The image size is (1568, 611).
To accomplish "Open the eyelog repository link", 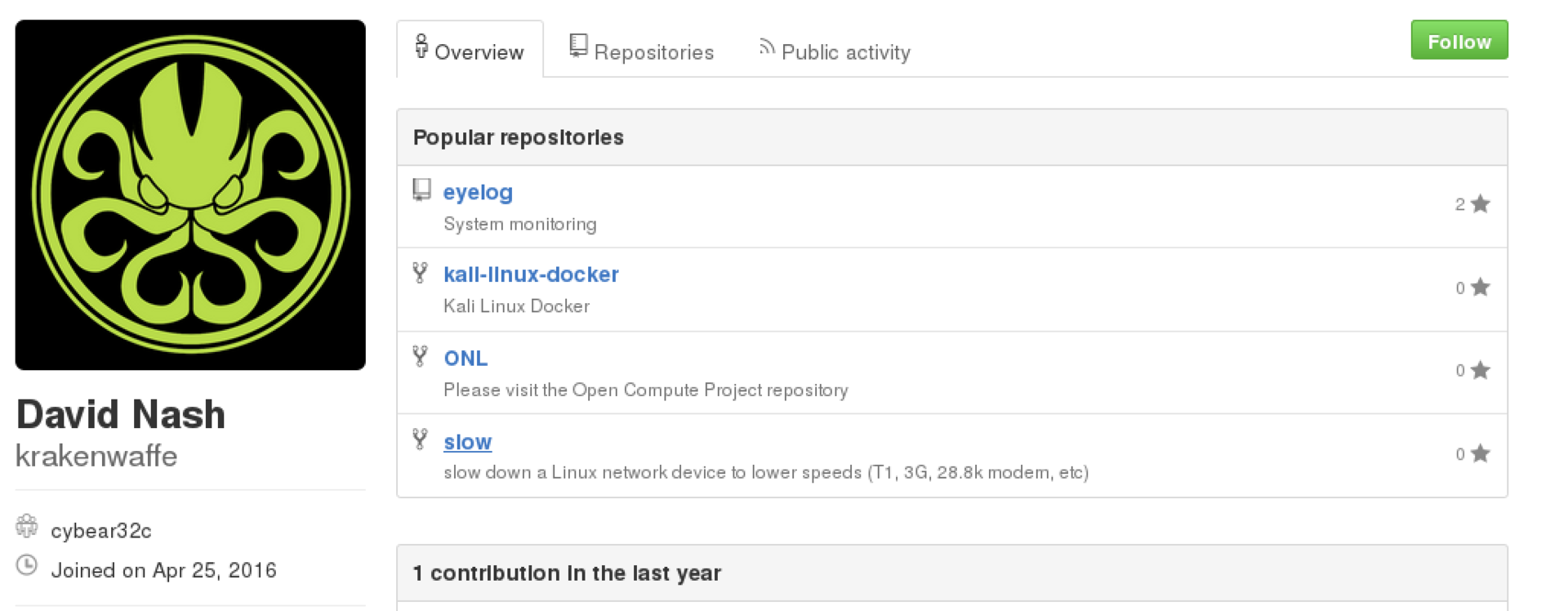I will pyautogui.click(x=478, y=192).
